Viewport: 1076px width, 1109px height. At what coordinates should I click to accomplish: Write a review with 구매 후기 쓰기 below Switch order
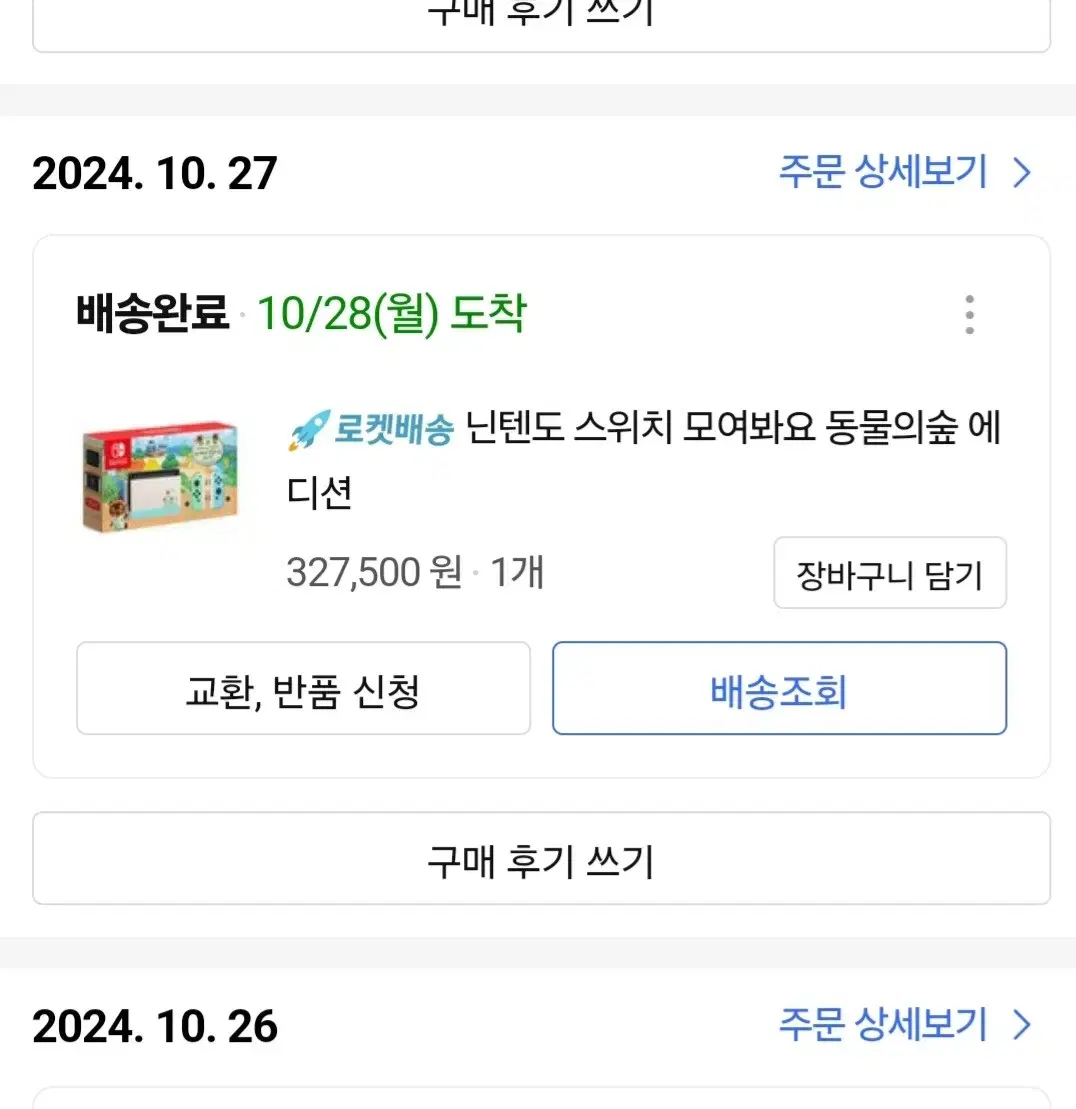[x=541, y=858]
